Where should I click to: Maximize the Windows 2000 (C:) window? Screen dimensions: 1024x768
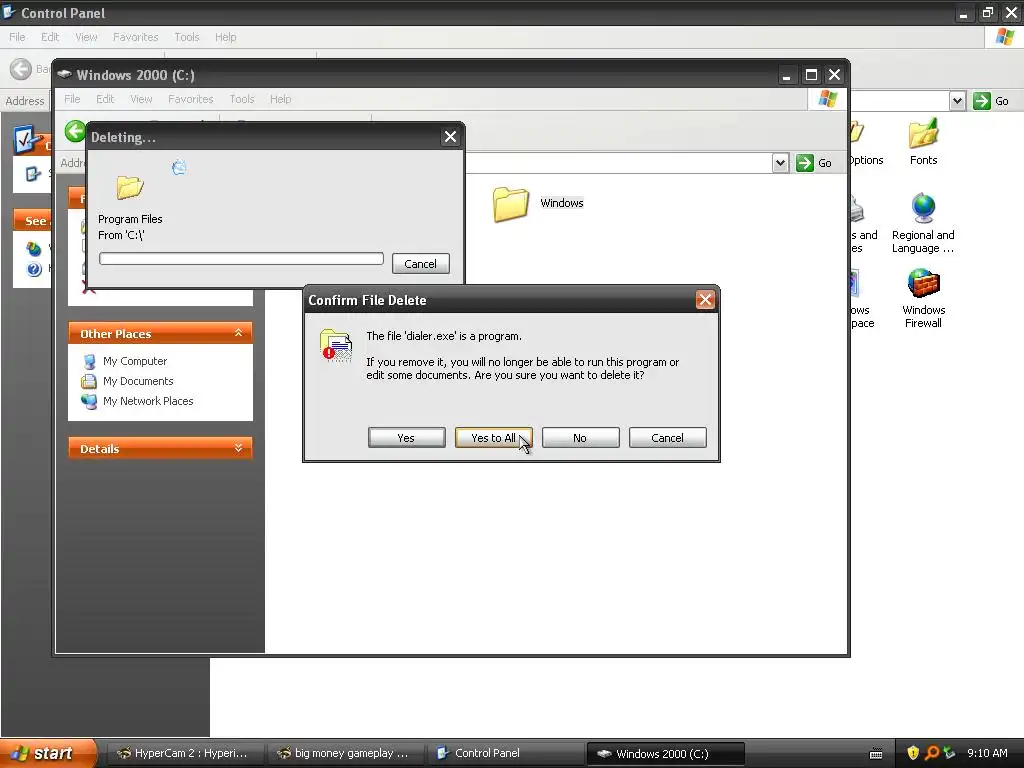810,75
